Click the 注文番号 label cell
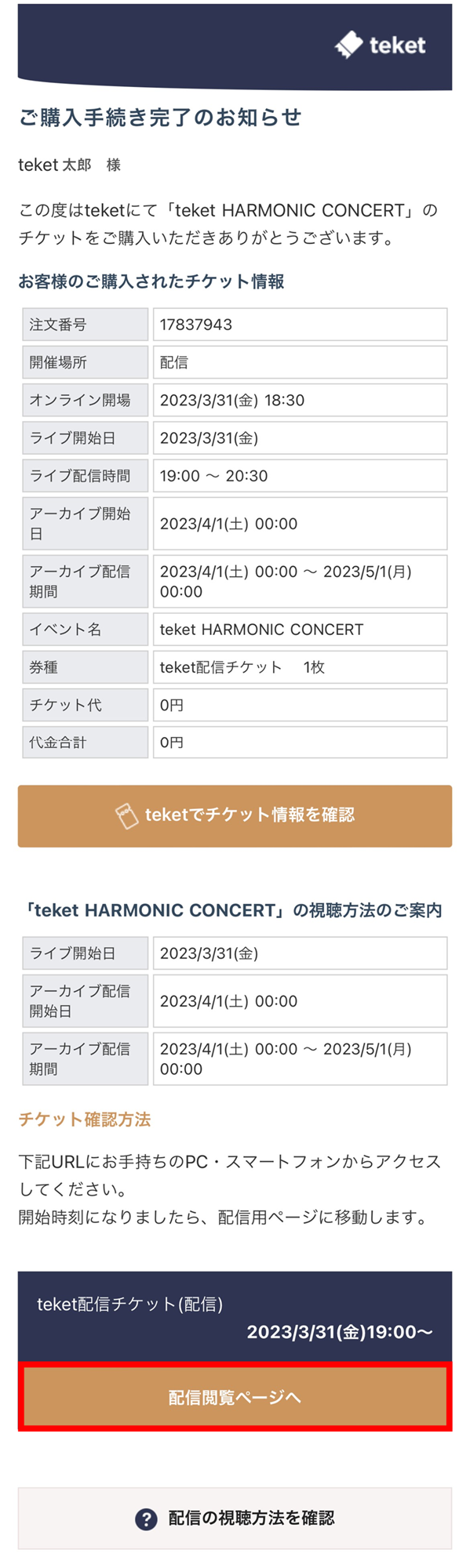This screenshot has height=1568, width=470. 85,324
